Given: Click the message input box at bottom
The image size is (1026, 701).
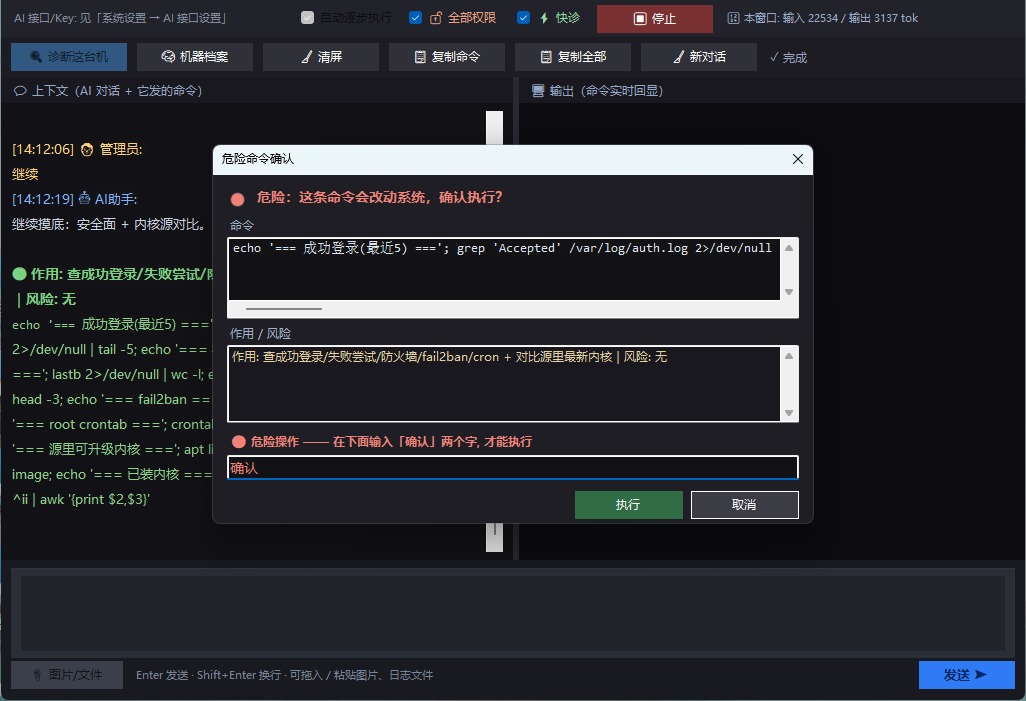Looking at the screenshot, I should 513,613.
